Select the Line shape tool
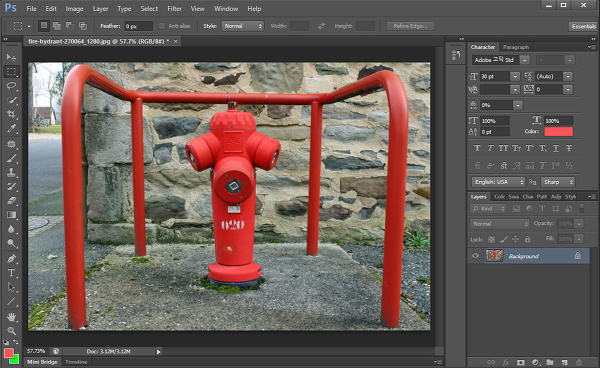The image size is (600, 368). (x=11, y=301)
